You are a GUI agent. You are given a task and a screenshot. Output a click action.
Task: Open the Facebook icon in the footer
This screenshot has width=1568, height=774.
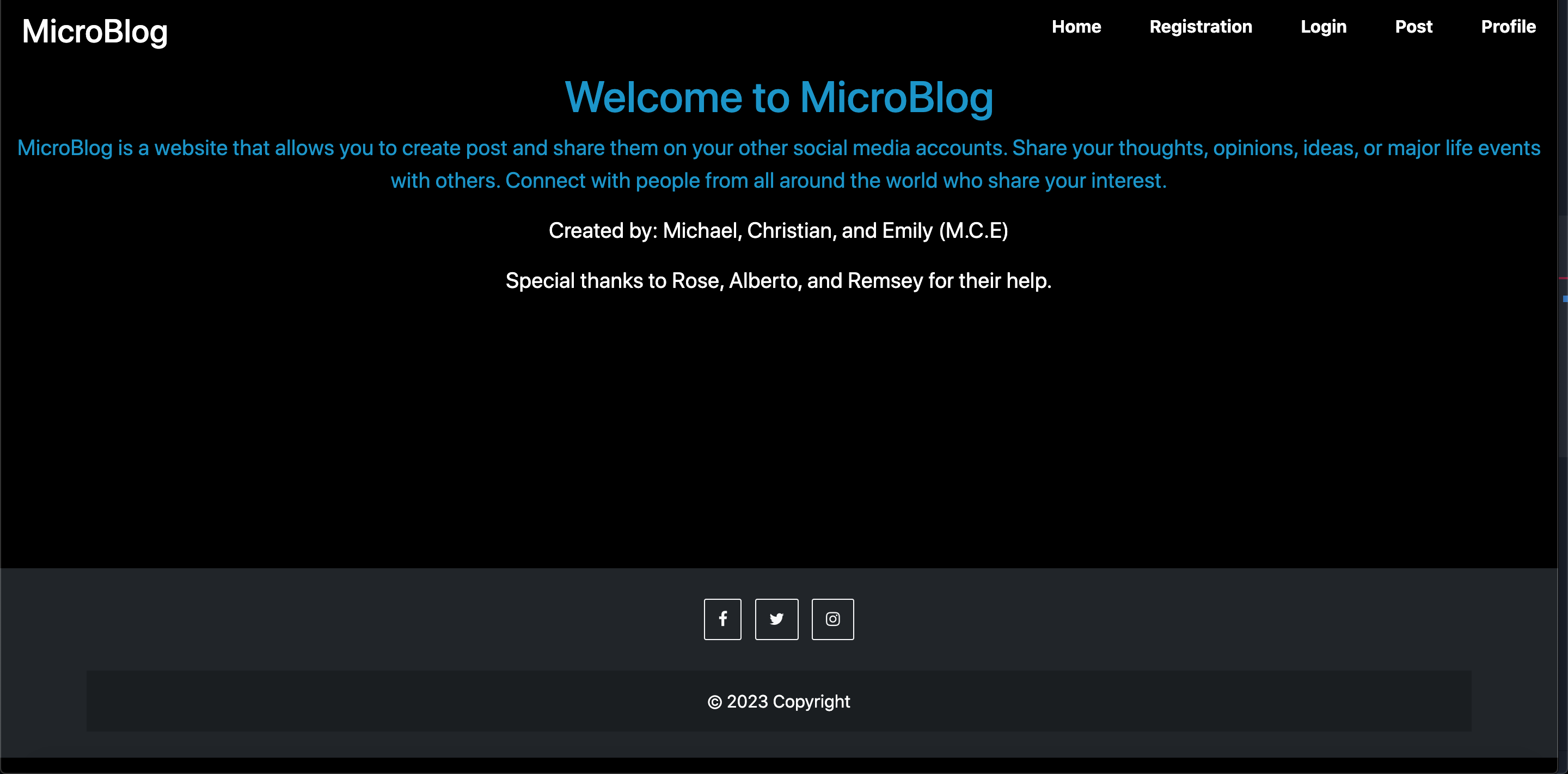click(722, 619)
